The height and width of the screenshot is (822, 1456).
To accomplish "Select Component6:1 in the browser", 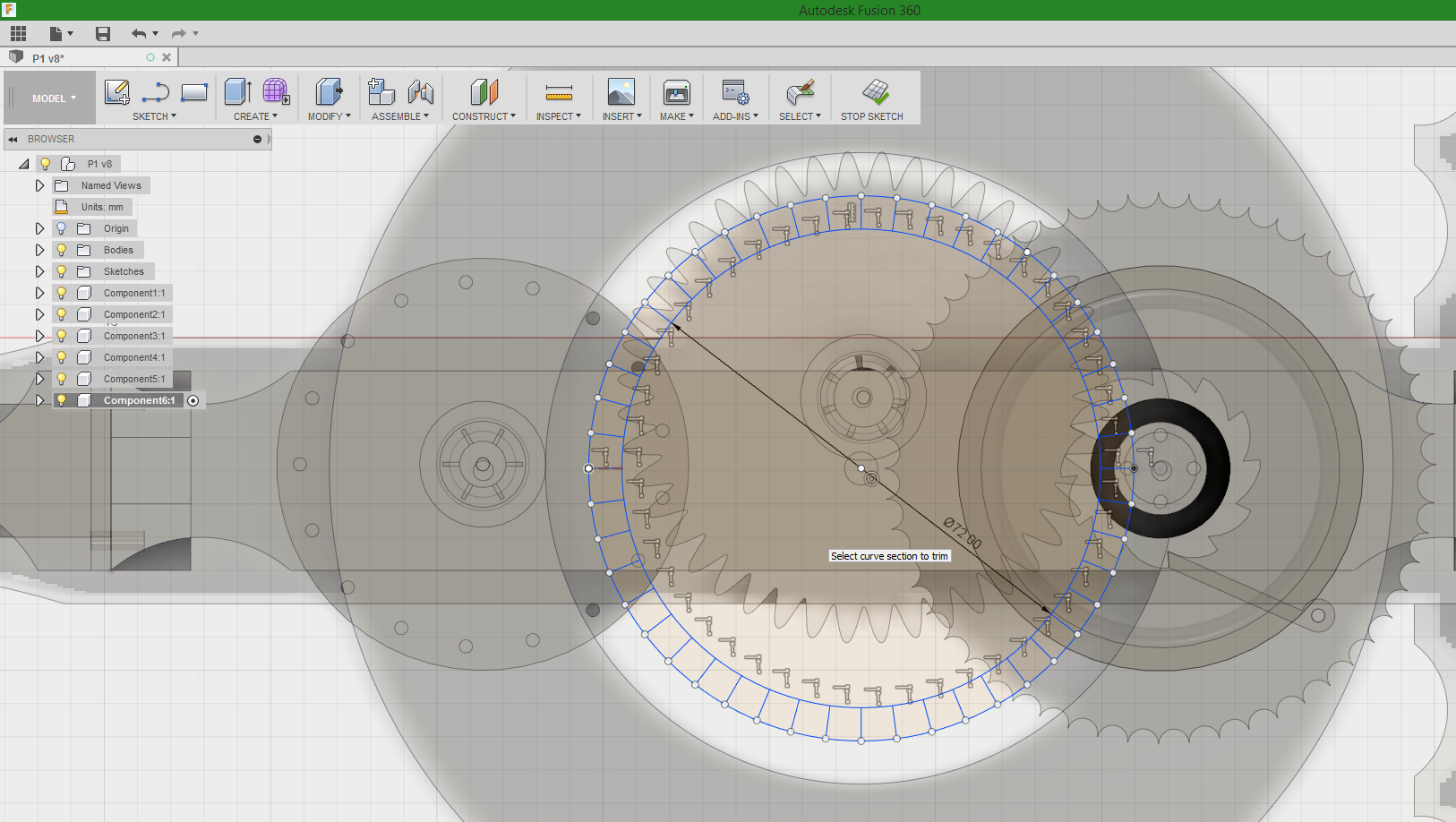I will coord(140,400).
